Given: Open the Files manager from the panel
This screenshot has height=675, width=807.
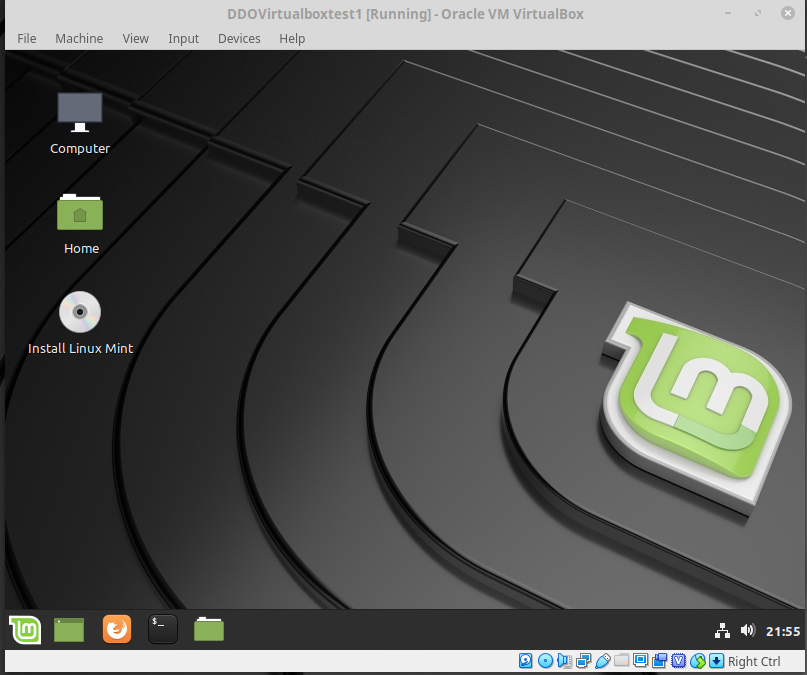Looking at the screenshot, I should coord(209,629).
